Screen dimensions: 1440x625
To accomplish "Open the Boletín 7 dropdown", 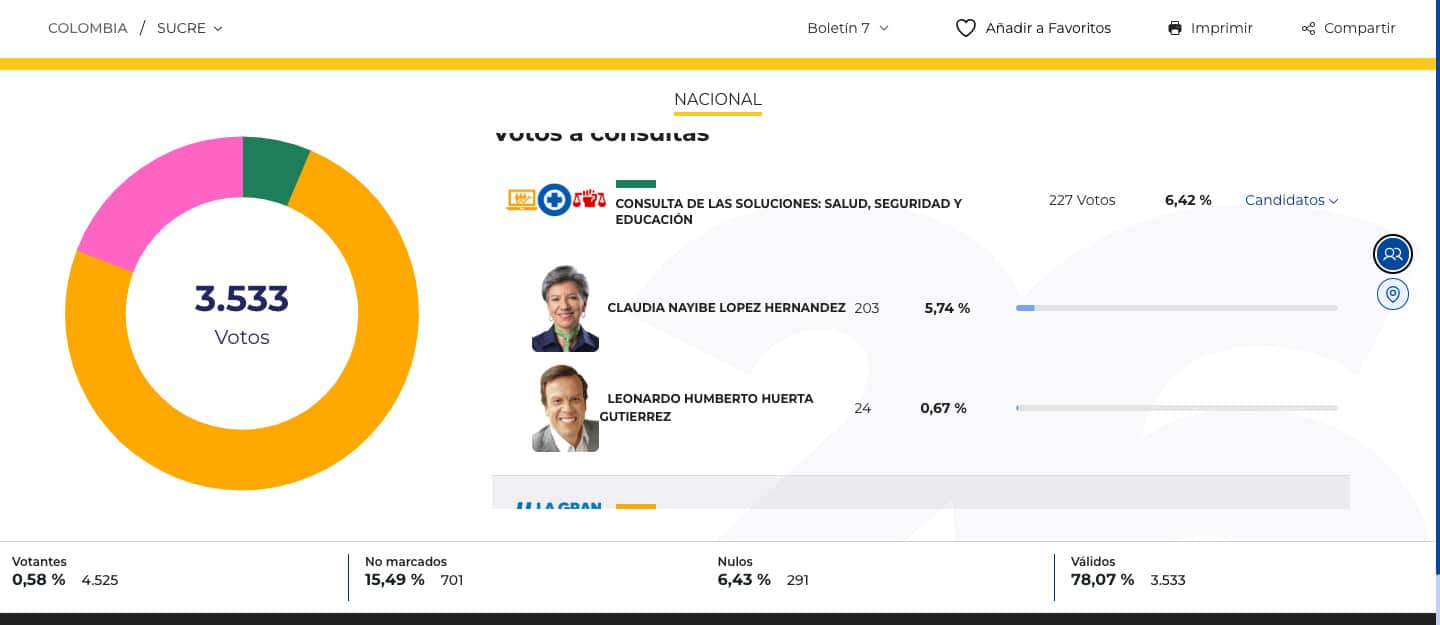I will (x=847, y=28).
